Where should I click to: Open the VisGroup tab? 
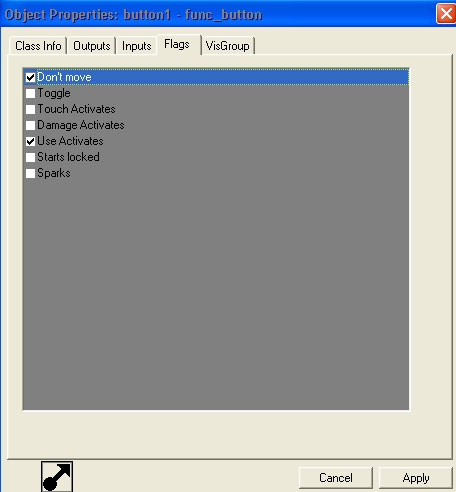[228, 46]
